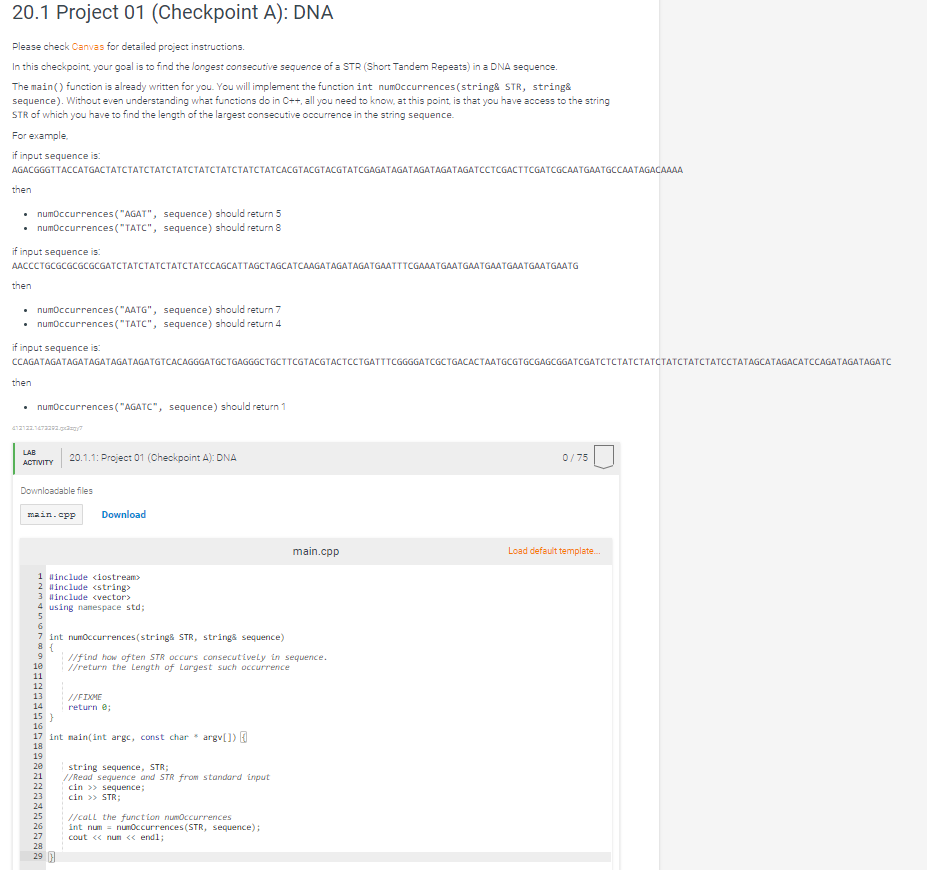Click the opening brace on line 8 of numOccurrences
The width and height of the screenshot is (927, 870).
51,647
